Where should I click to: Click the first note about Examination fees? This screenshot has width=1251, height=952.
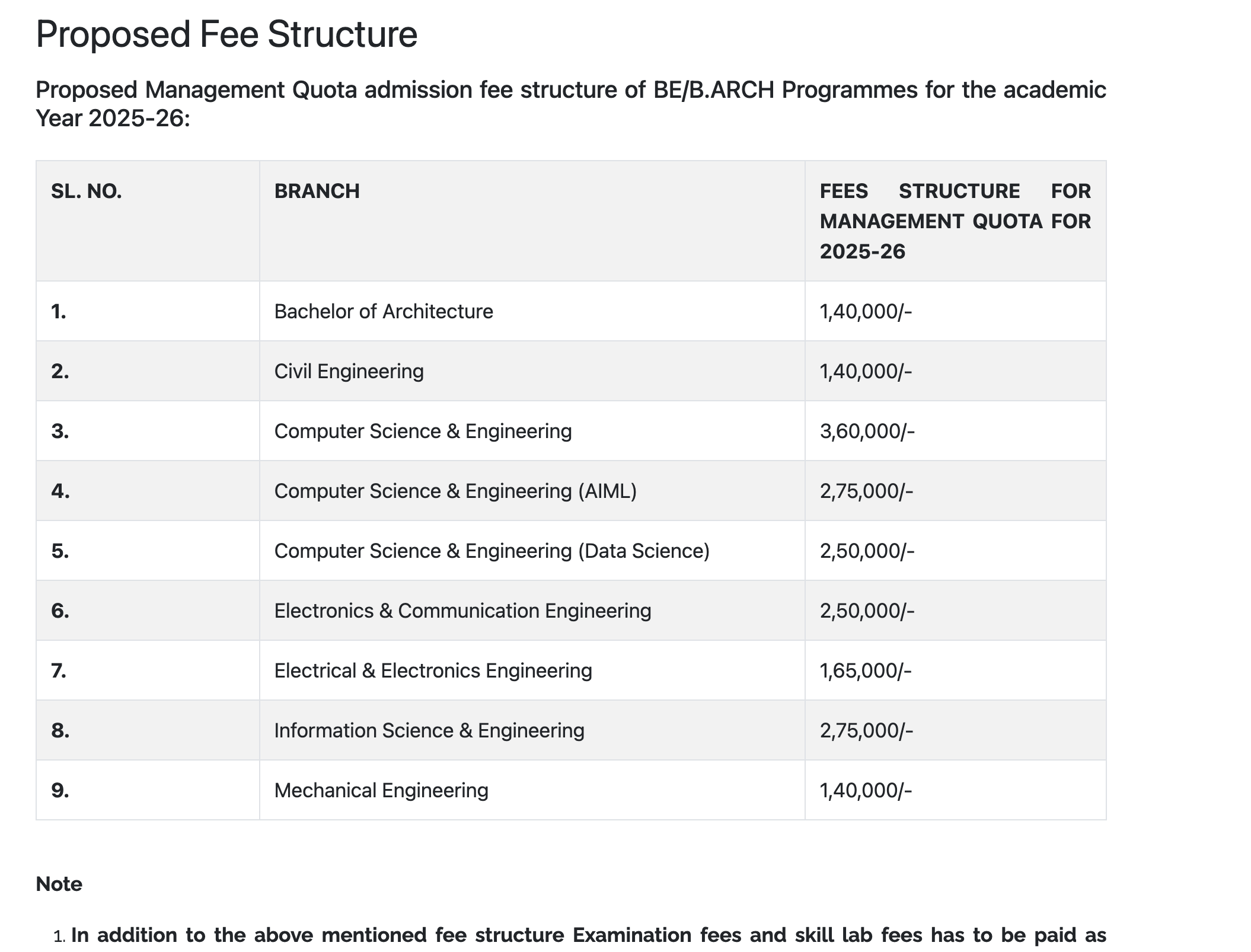coord(588,935)
